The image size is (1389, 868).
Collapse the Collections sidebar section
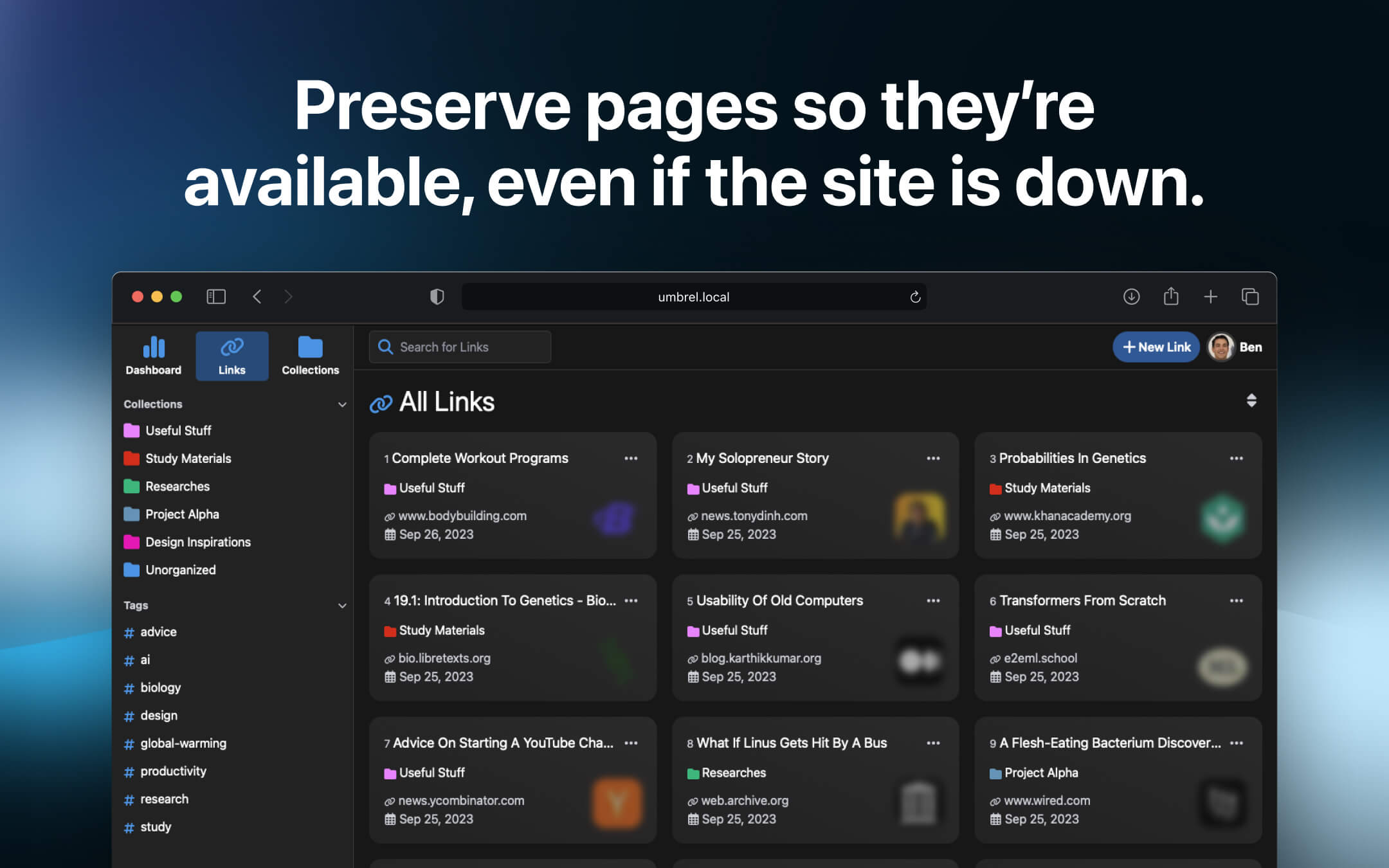(342, 404)
